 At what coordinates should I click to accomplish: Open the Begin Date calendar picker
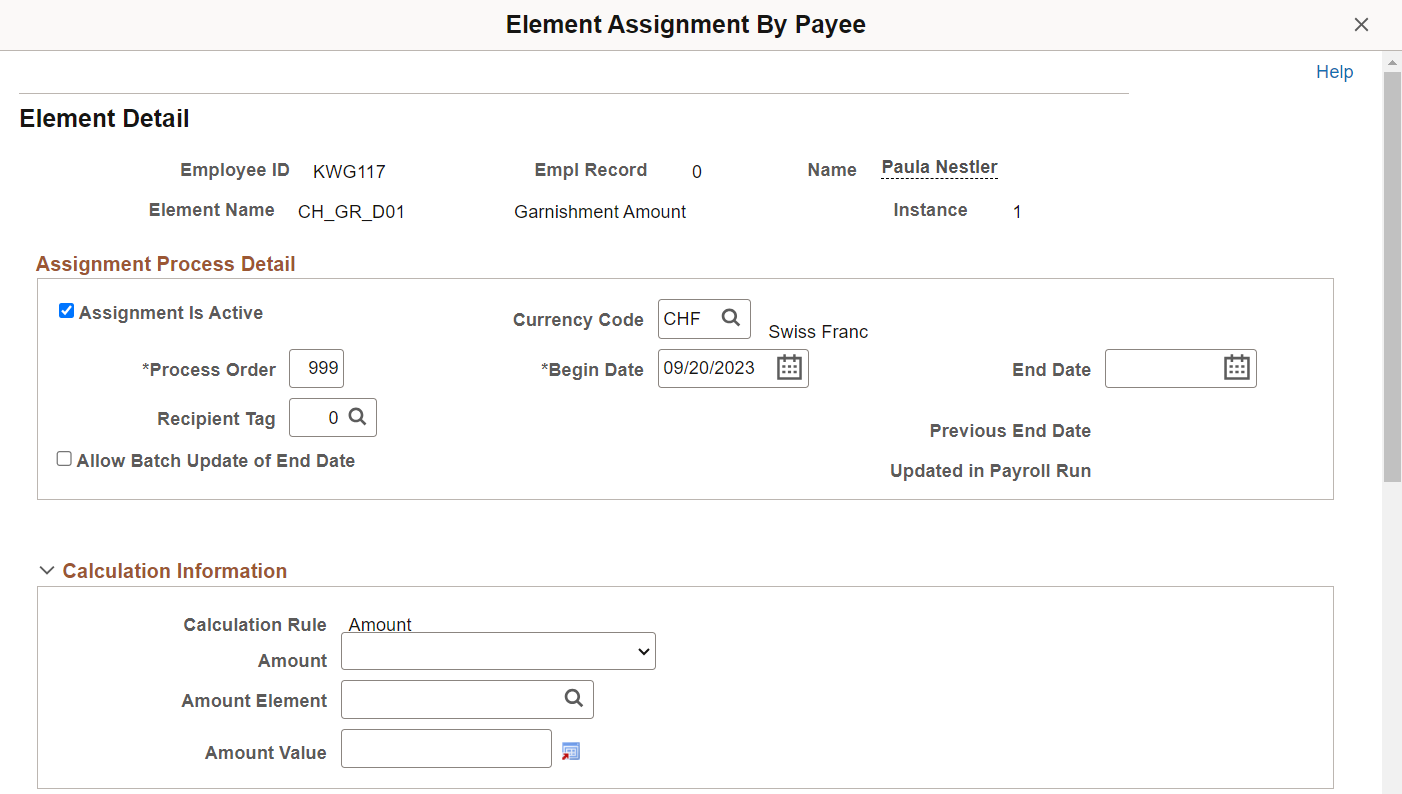coord(789,367)
